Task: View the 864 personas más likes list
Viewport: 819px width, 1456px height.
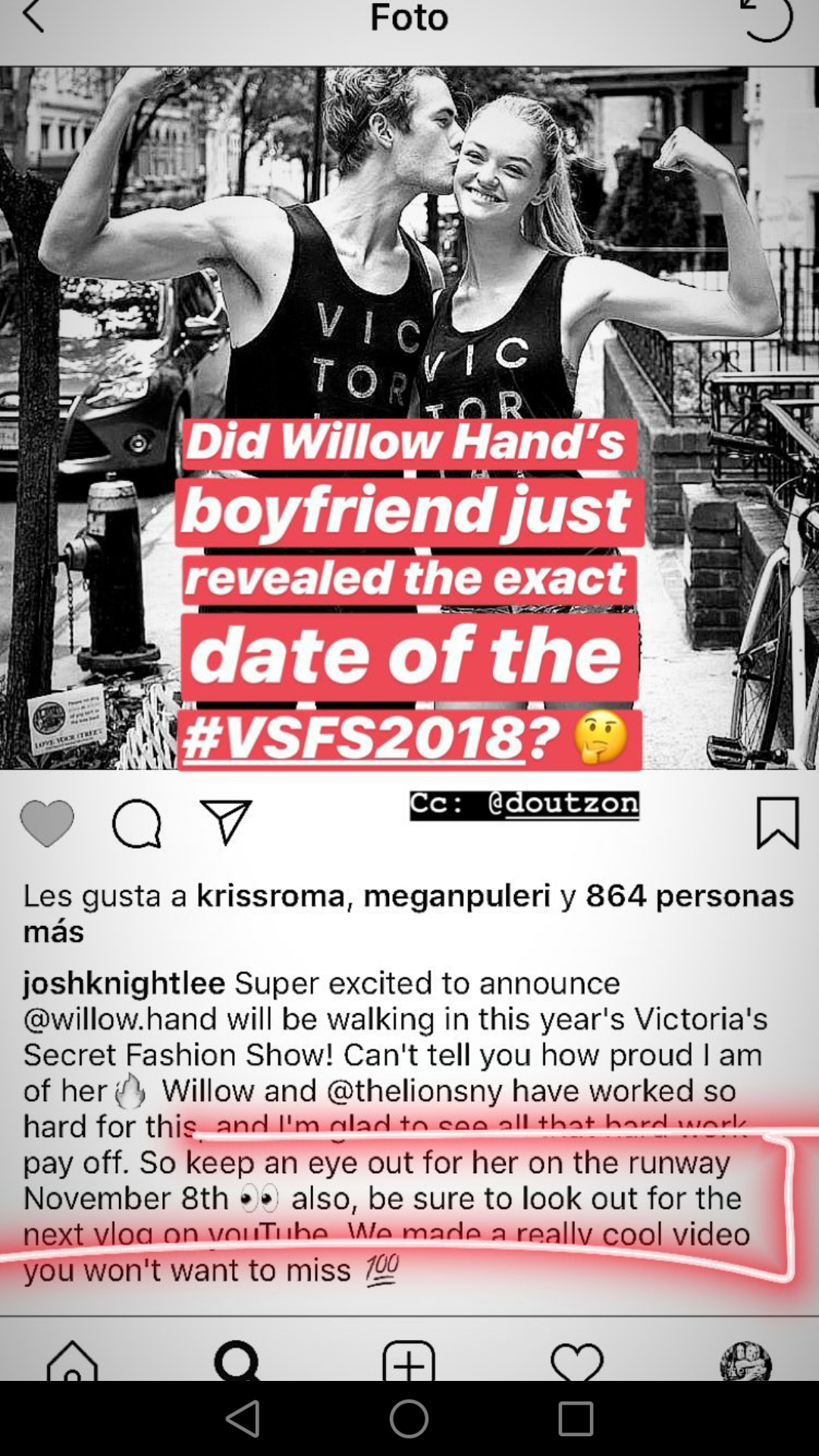Action: click(x=409, y=913)
